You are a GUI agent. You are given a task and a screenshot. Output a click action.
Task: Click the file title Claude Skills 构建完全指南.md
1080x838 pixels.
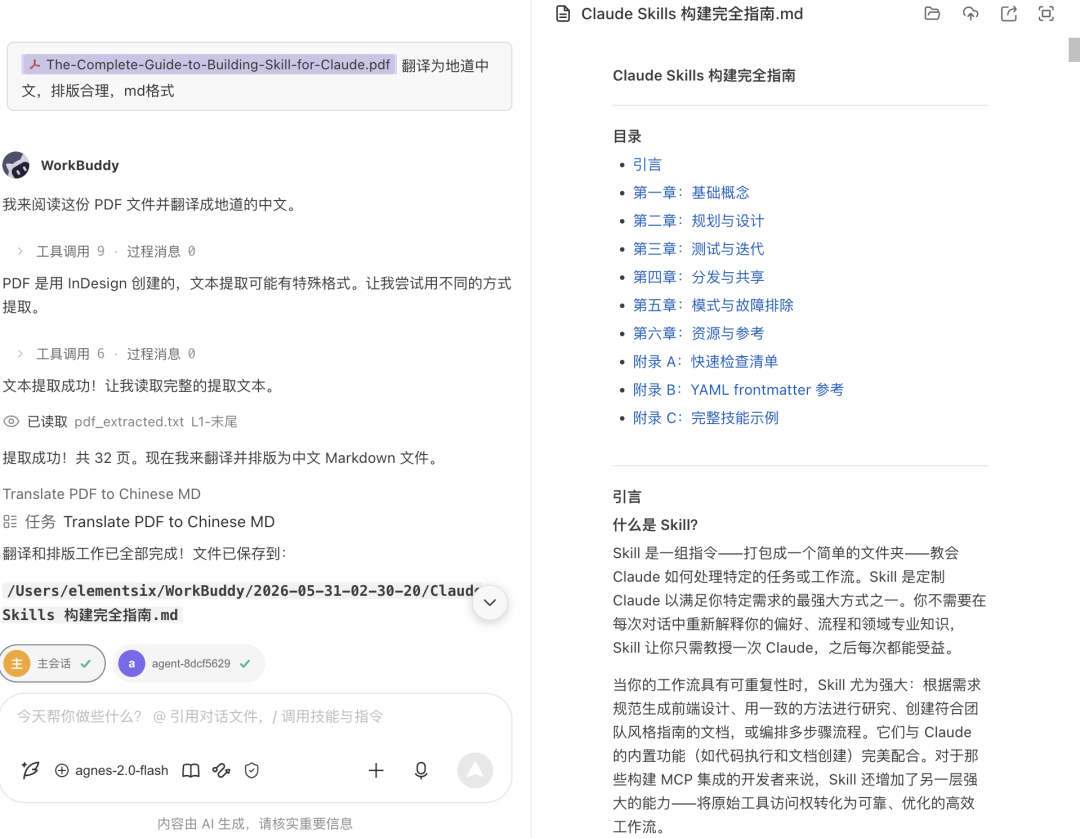click(x=692, y=14)
